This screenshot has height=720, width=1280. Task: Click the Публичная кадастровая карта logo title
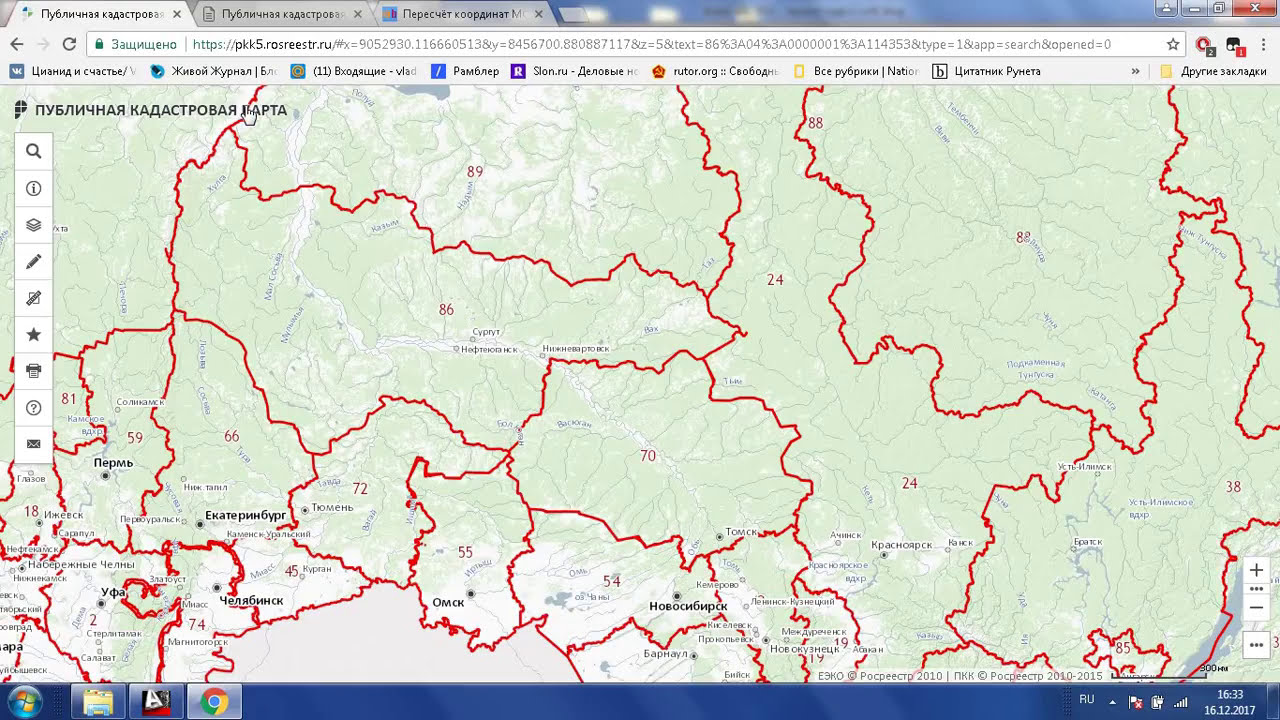151,110
